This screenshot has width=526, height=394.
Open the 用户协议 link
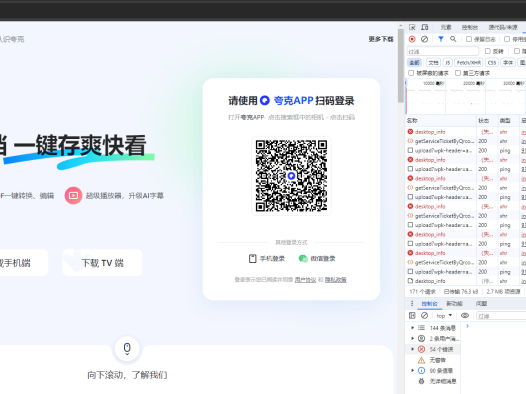point(305,280)
